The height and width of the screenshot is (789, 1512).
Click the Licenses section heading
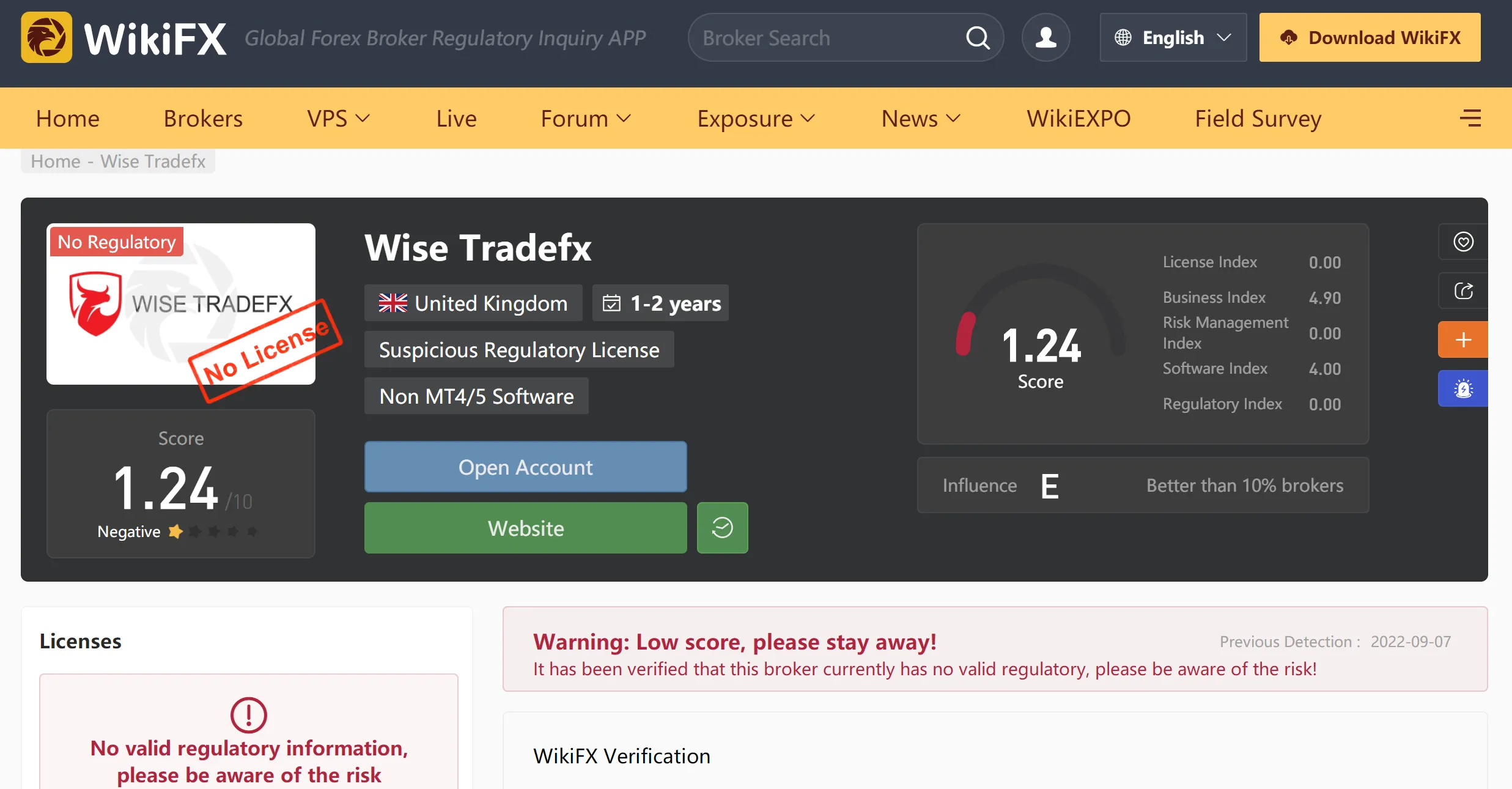coord(81,641)
